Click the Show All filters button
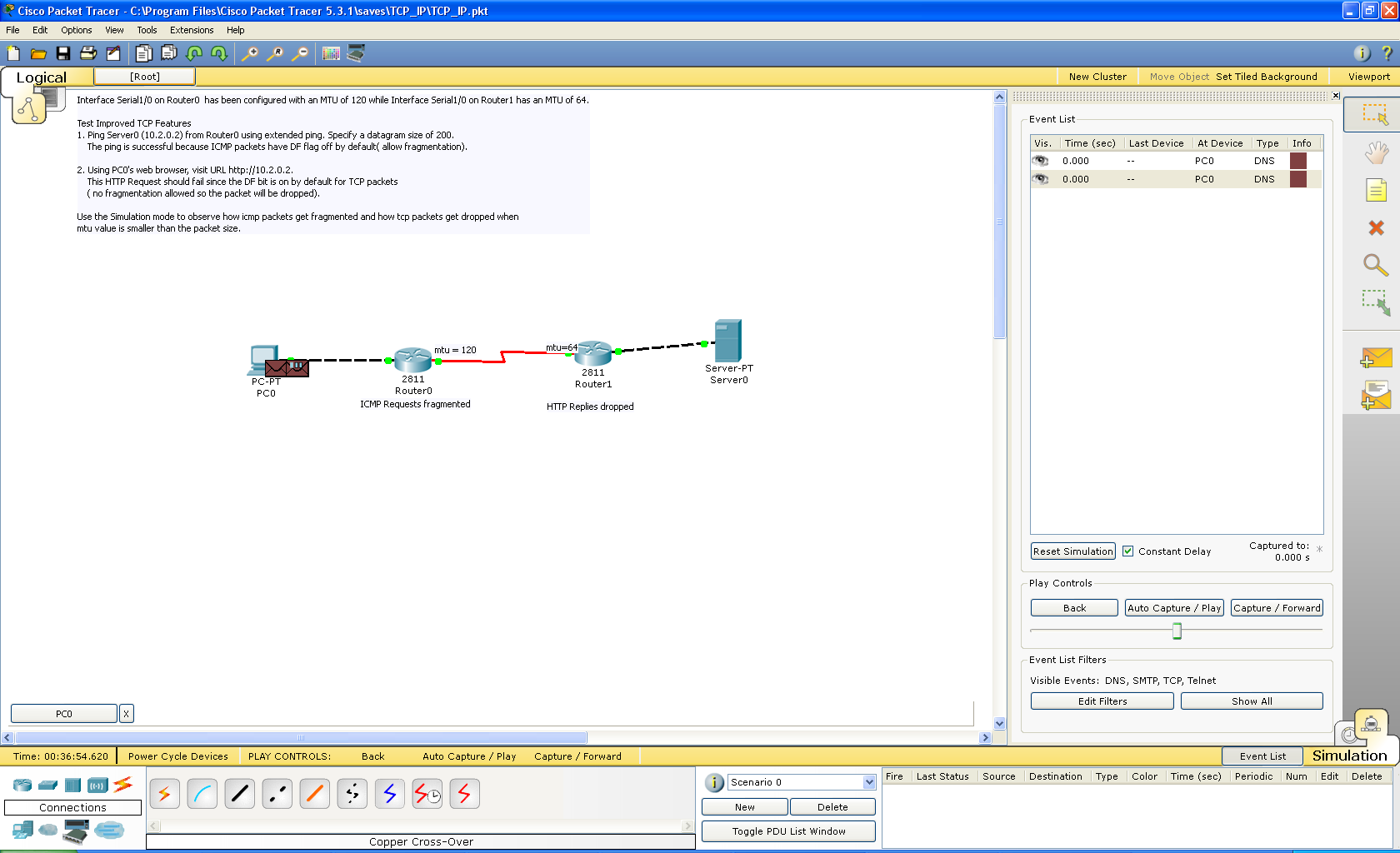 (x=1252, y=701)
